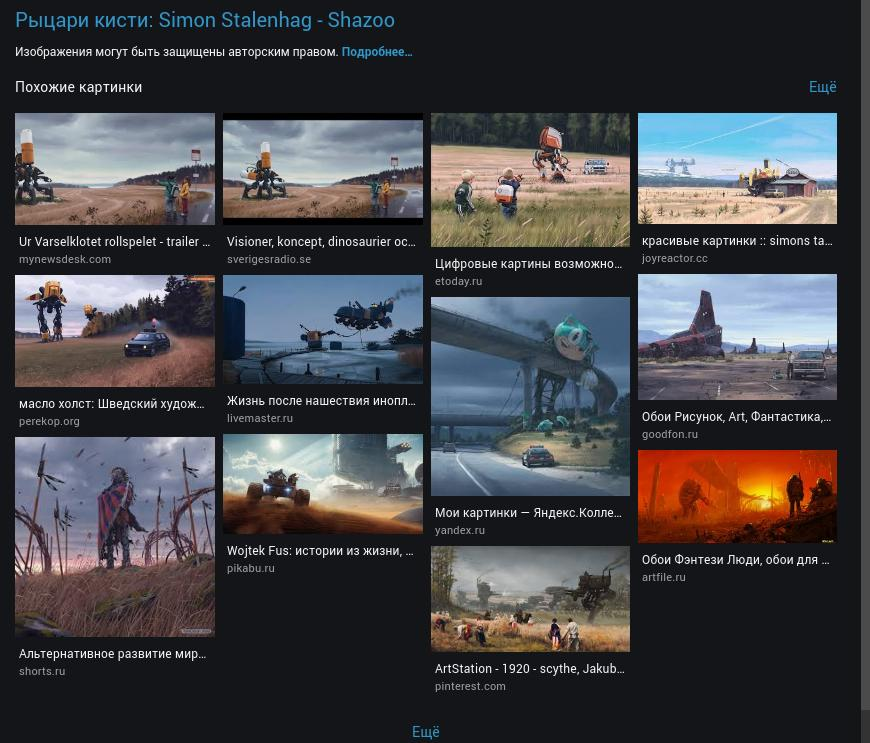
Task: Open the etoday.ru children in field thumbnail
Action: (x=530, y=180)
